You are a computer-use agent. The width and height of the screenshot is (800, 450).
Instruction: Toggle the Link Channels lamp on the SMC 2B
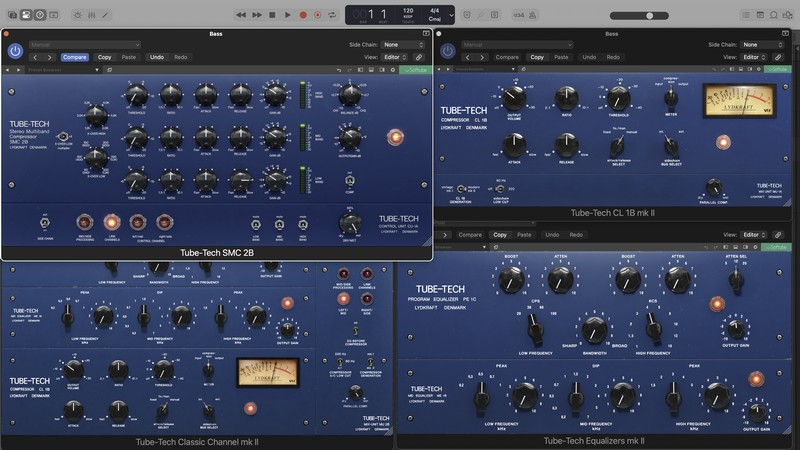point(112,222)
